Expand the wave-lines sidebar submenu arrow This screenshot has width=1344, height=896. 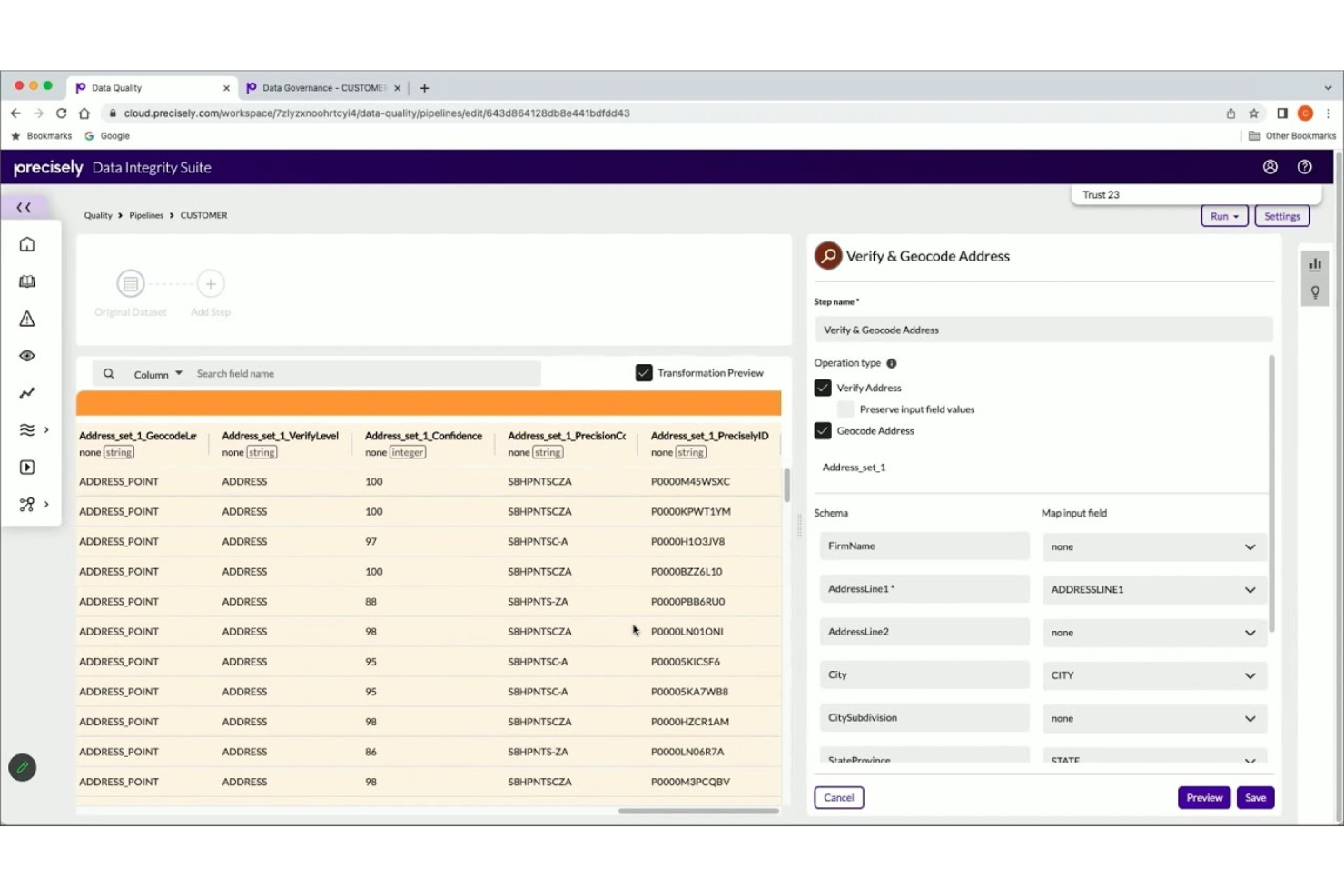(46, 430)
